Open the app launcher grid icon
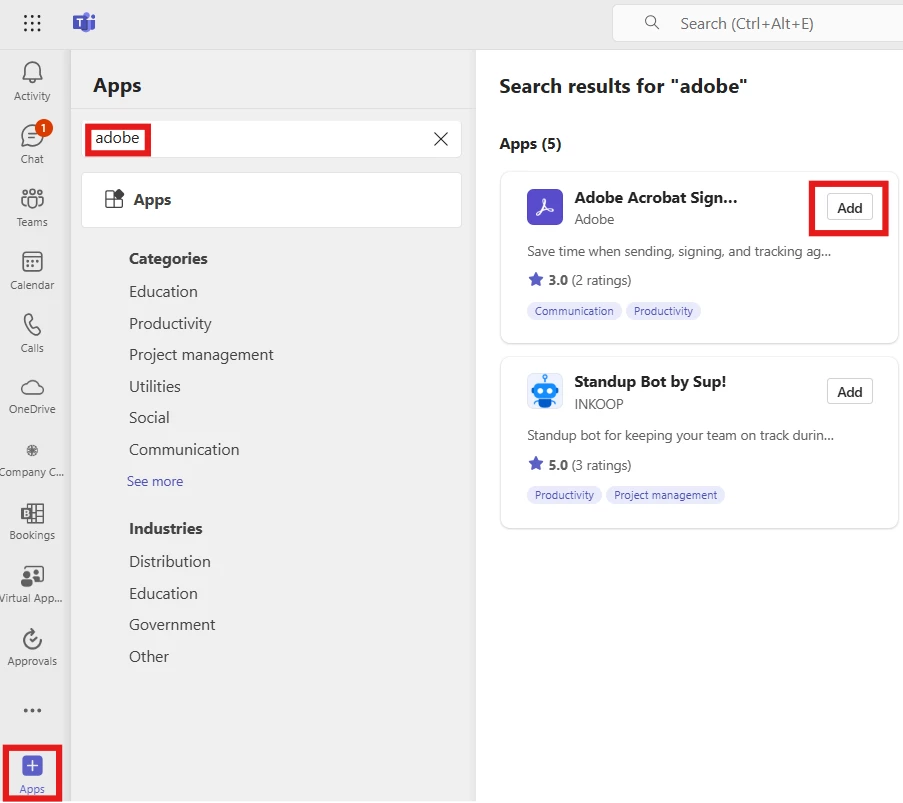The height and width of the screenshot is (803, 903). [x=32, y=23]
